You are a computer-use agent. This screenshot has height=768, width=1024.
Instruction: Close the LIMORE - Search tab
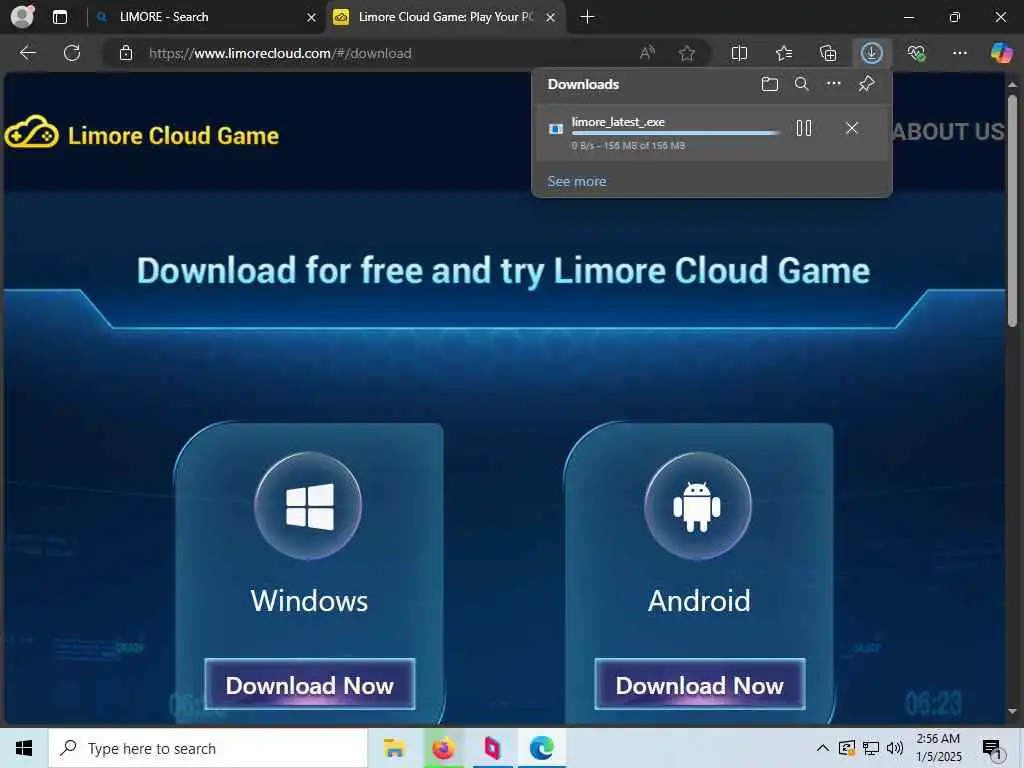(312, 18)
